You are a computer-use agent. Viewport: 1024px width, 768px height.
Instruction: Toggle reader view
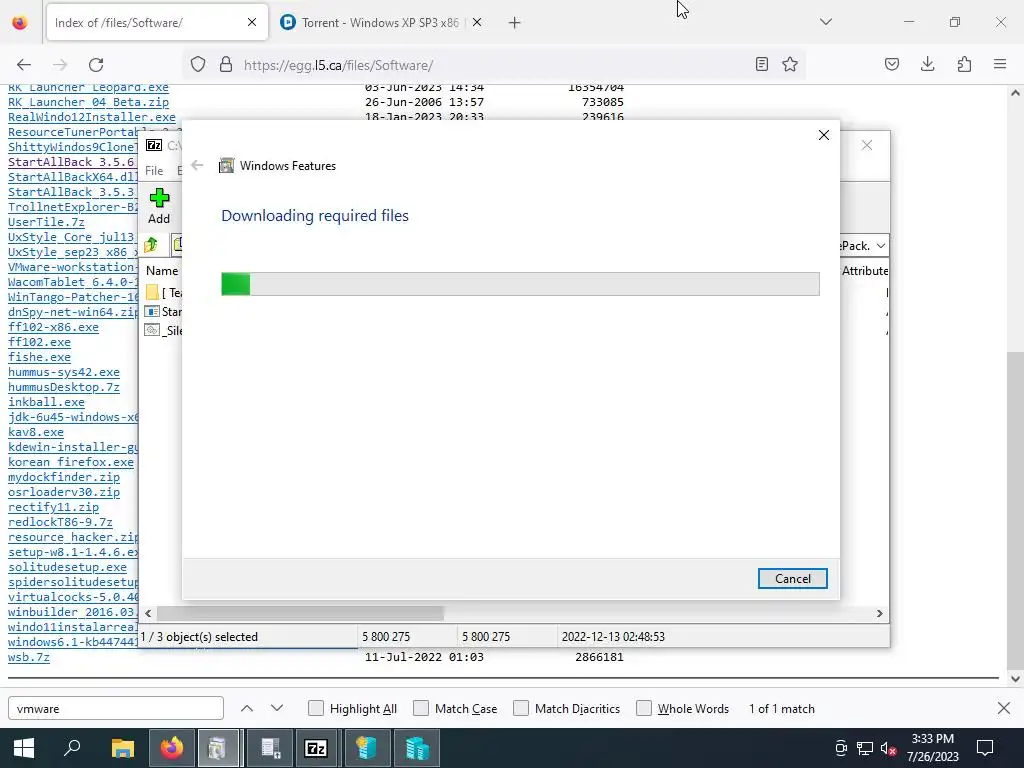761,64
